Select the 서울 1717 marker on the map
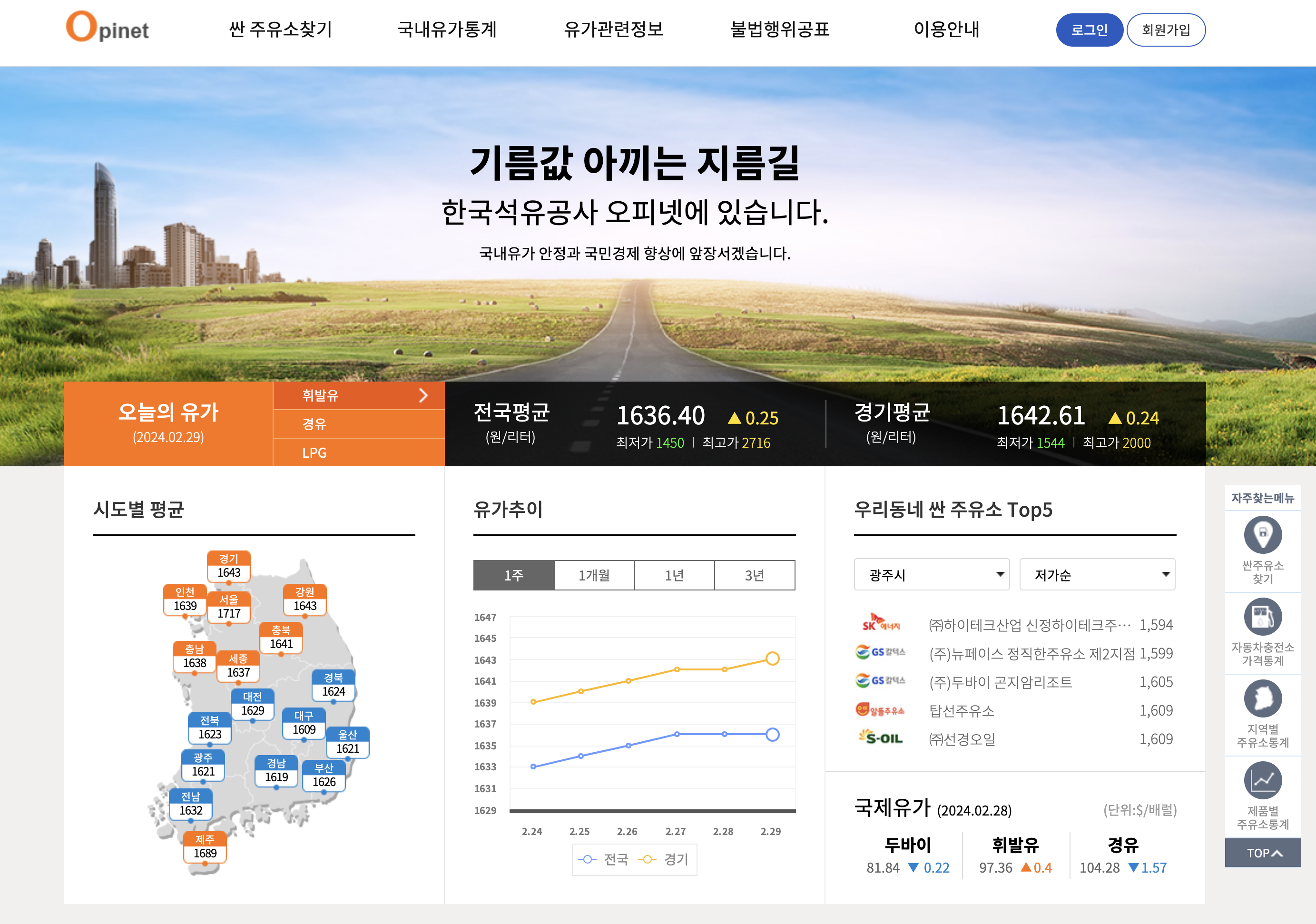The height and width of the screenshot is (924, 1316). pyautogui.click(x=229, y=608)
